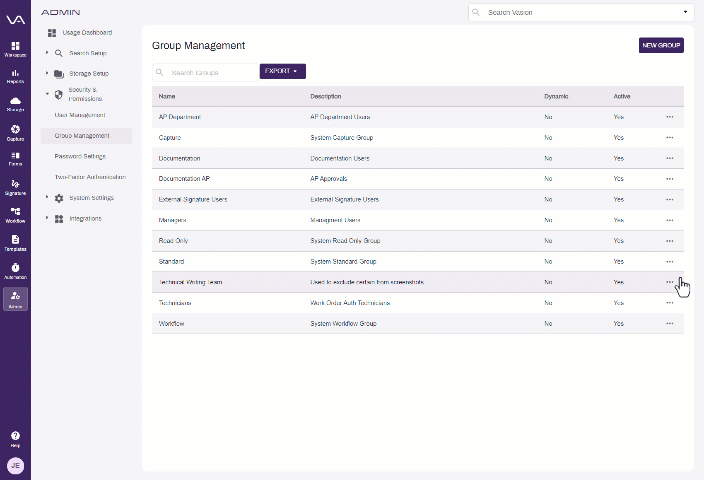
Task: Open actions menu for Standard row
Action: click(x=669, y=261)
